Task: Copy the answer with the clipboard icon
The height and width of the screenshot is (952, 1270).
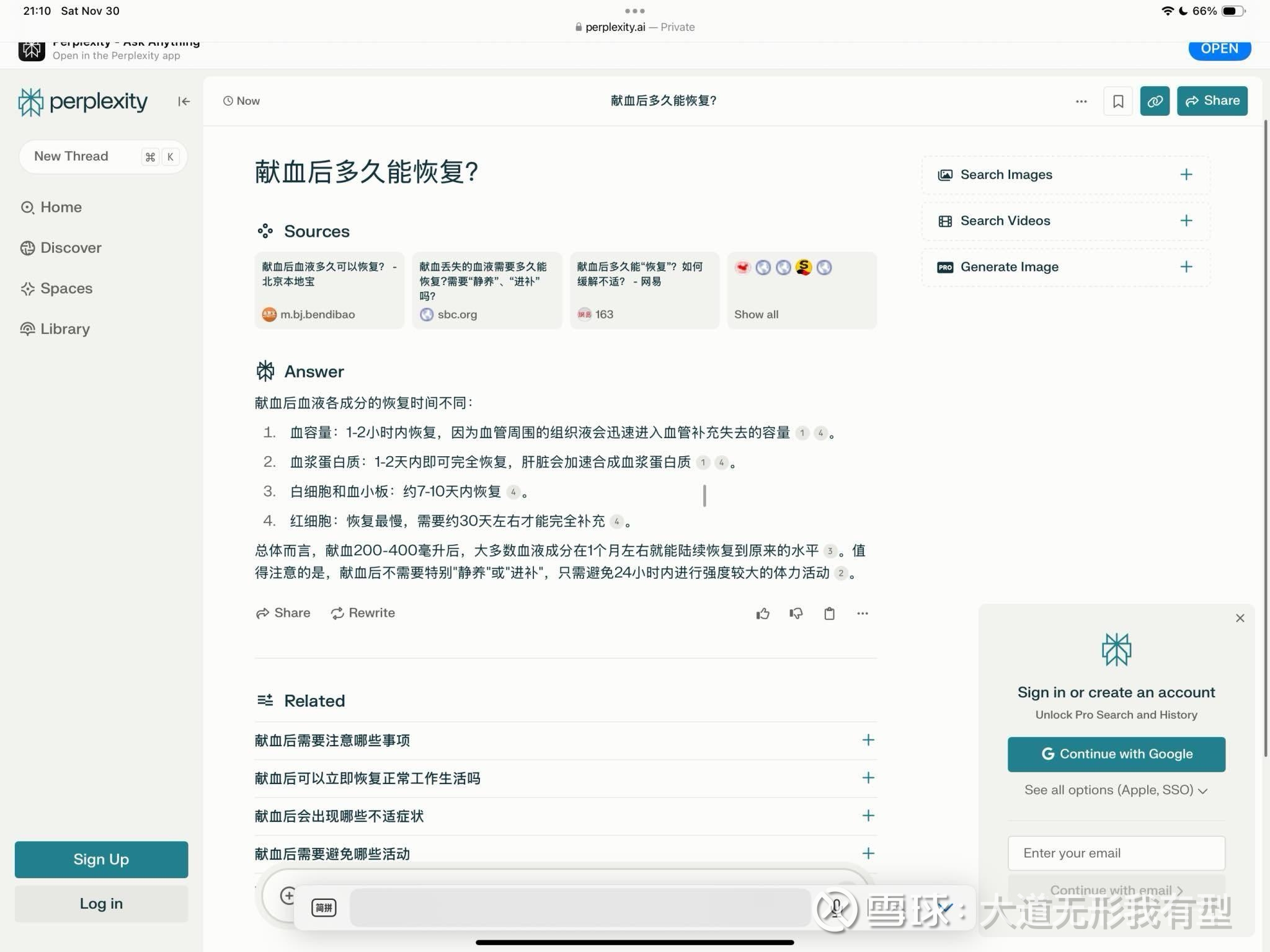Action: click(x=829, y=614)
